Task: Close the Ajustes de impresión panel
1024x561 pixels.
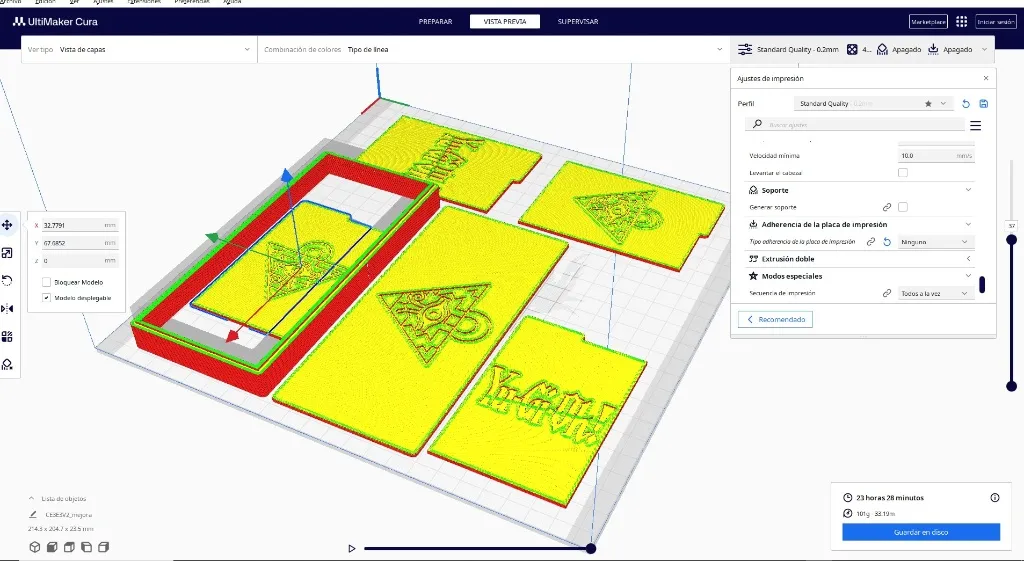Action: (x=985, y=78)
